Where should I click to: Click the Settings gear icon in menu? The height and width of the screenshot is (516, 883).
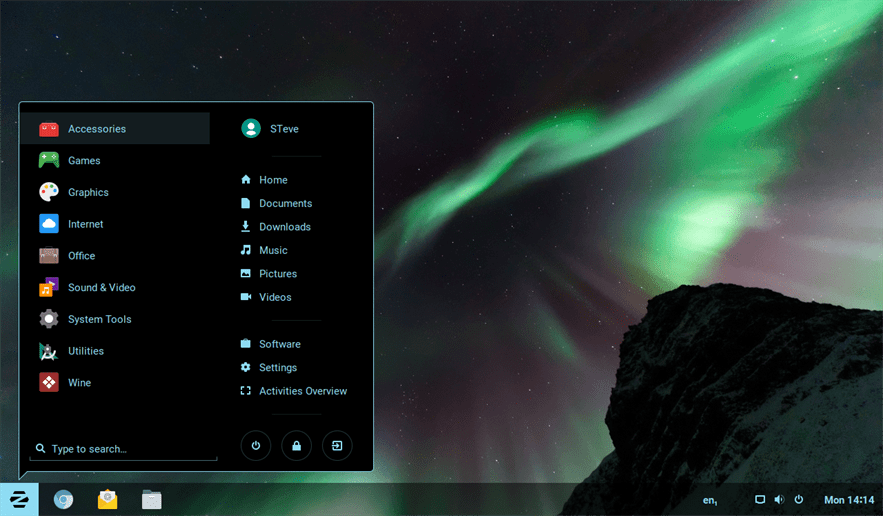246,367
